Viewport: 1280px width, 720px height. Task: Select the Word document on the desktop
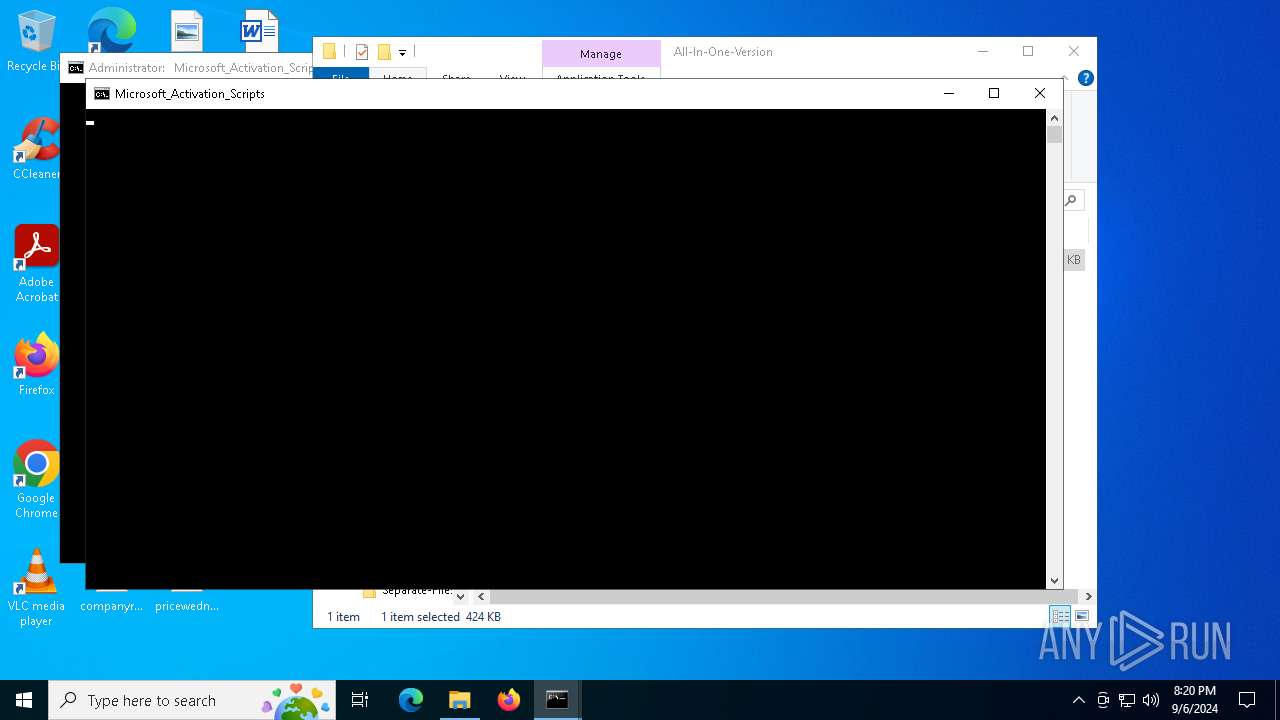259,31
